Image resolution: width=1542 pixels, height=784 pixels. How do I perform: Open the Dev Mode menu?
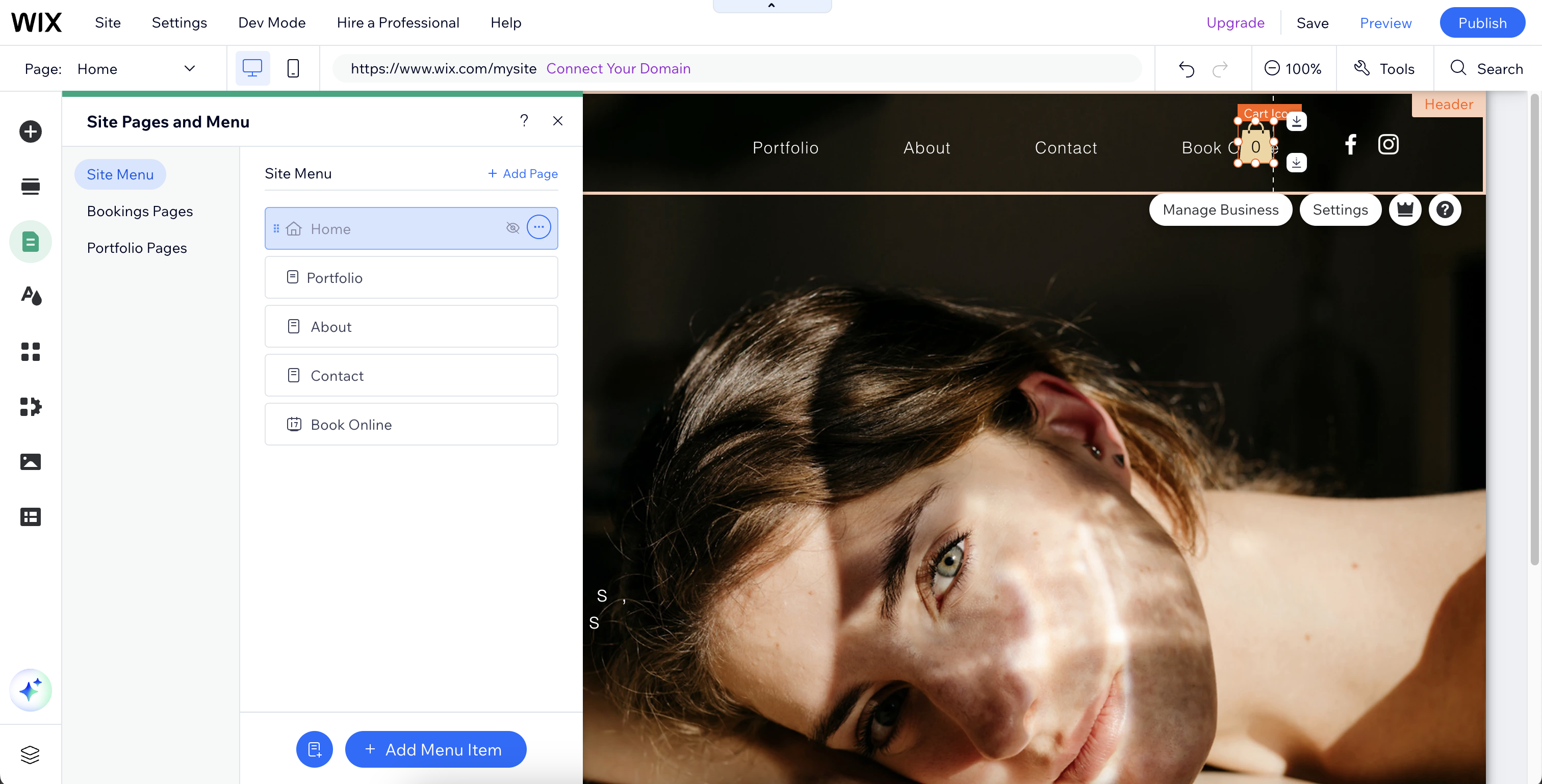pyautogui.click(x=272, y=23)
